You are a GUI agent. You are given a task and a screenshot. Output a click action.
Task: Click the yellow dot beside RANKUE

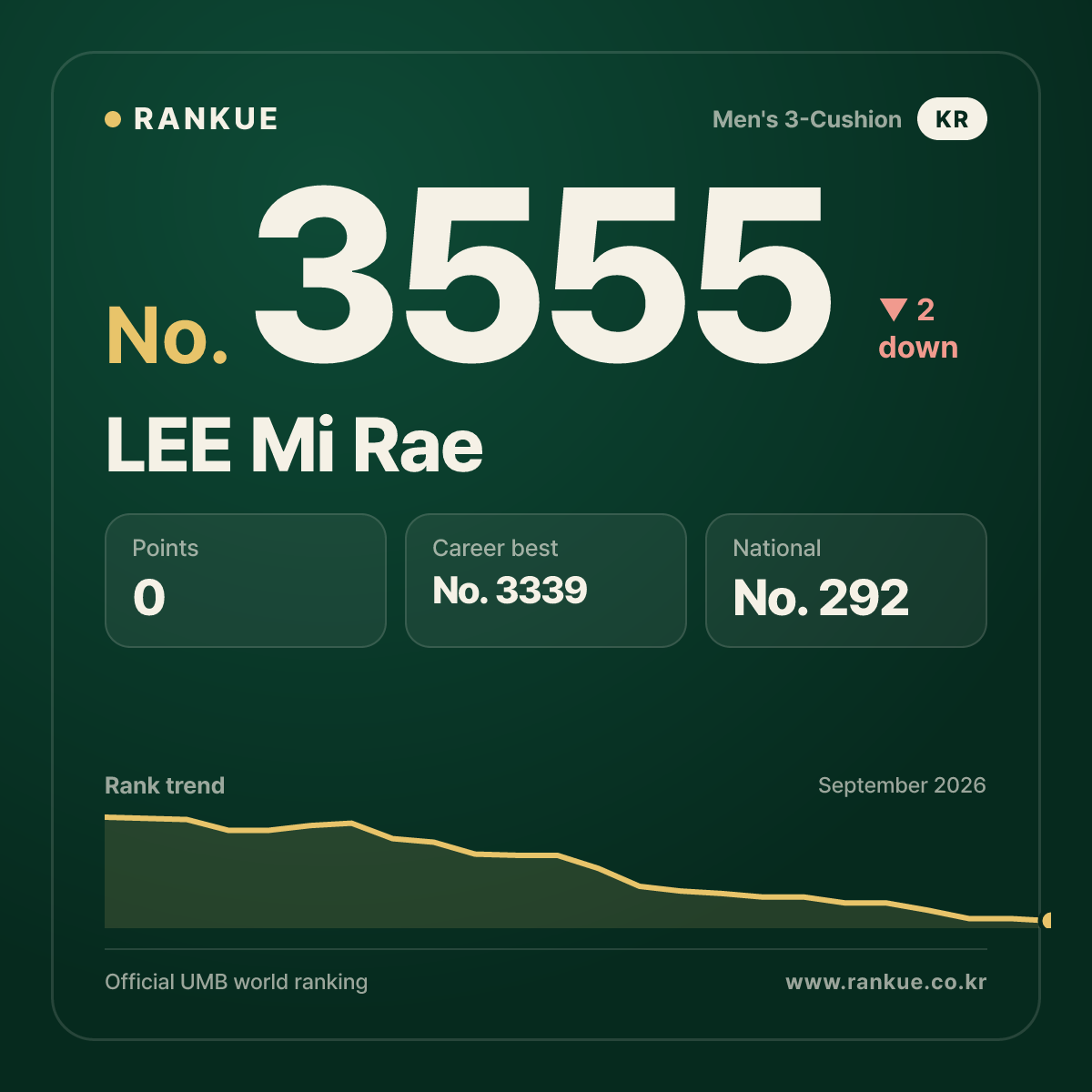[x=113, y=119]
